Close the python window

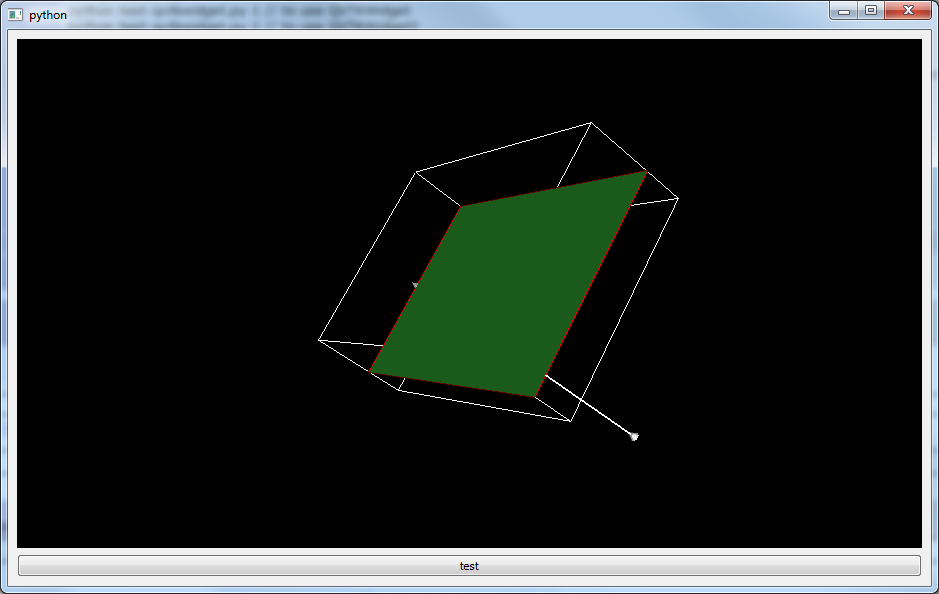click(x=908, y=11)
